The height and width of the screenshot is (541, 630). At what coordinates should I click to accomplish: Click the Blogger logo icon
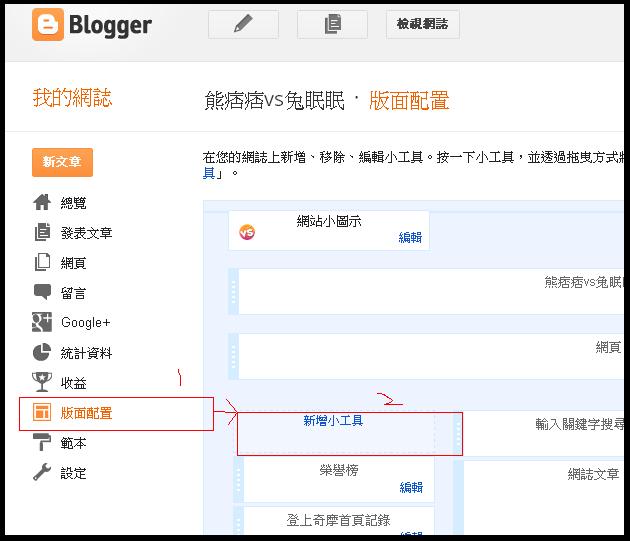(48, 25)
